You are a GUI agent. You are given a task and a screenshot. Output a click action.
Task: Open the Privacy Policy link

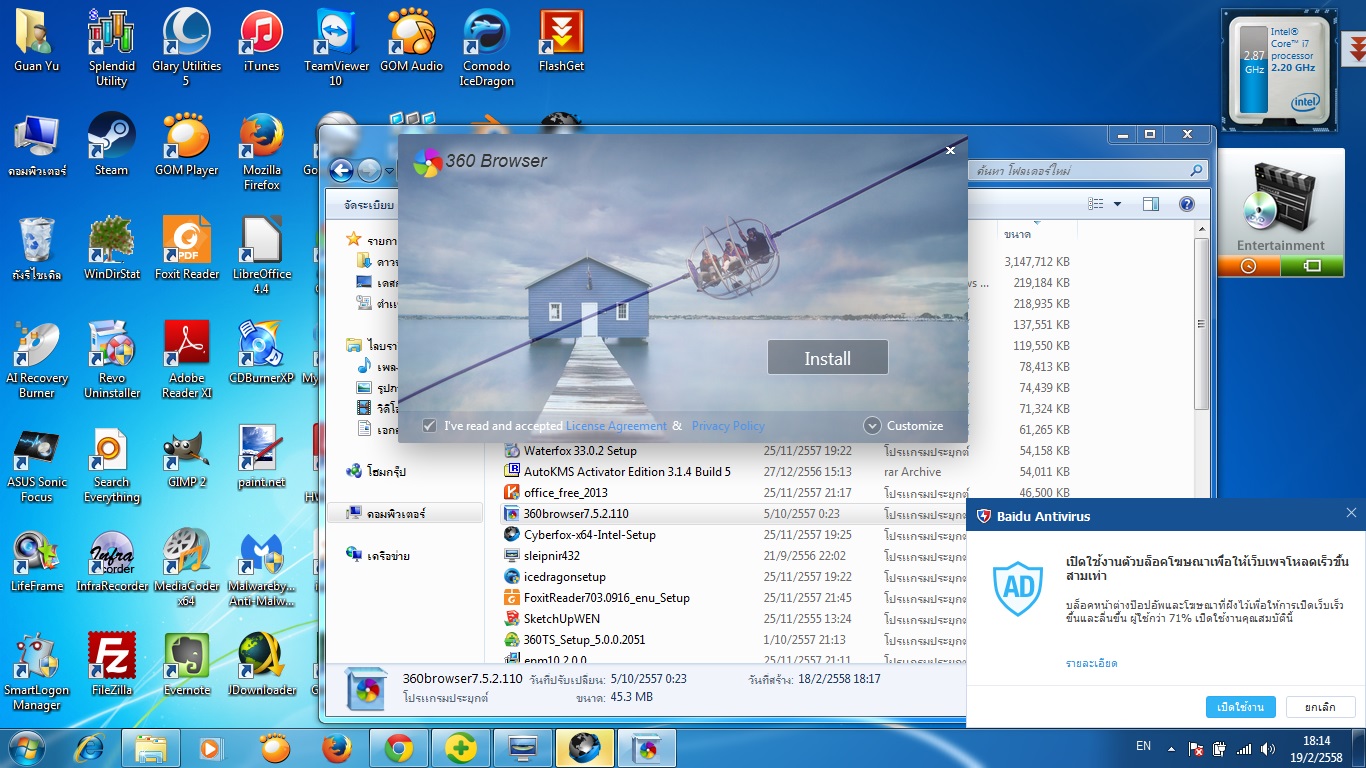click(x=728, y=426)
